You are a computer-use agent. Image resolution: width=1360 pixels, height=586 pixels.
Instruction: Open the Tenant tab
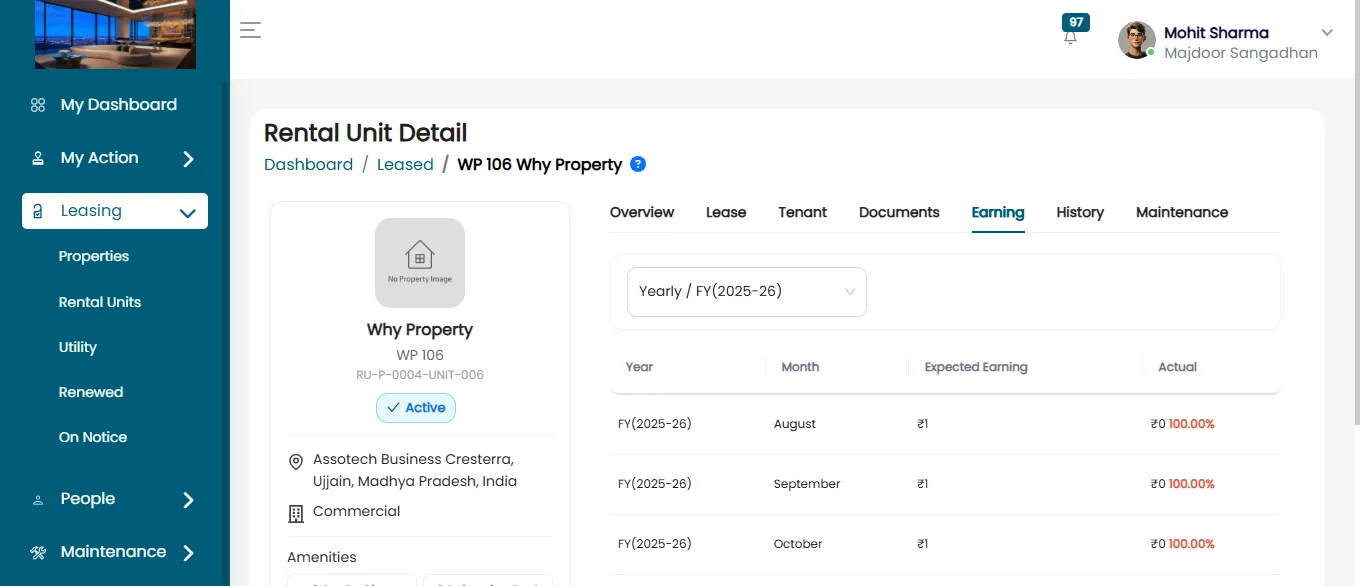(803, 212)
